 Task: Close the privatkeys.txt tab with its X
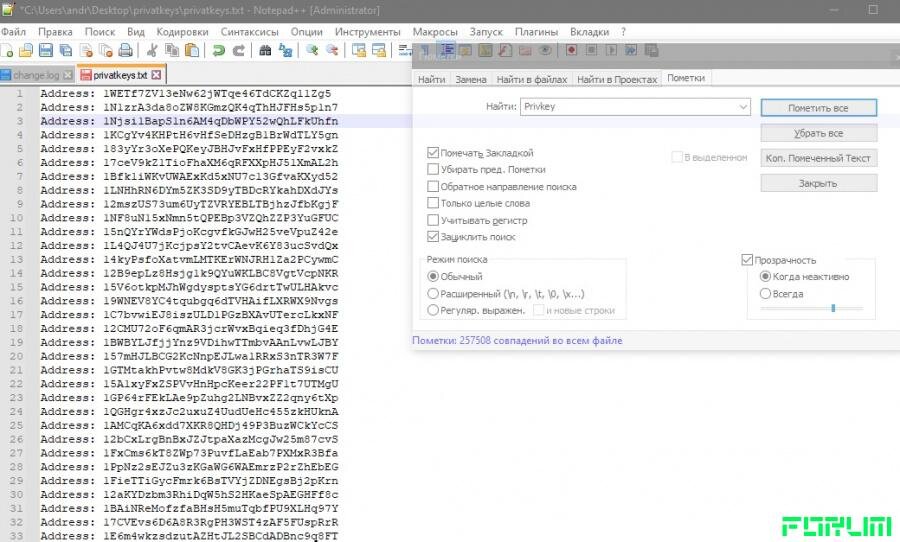click(156, 75)
